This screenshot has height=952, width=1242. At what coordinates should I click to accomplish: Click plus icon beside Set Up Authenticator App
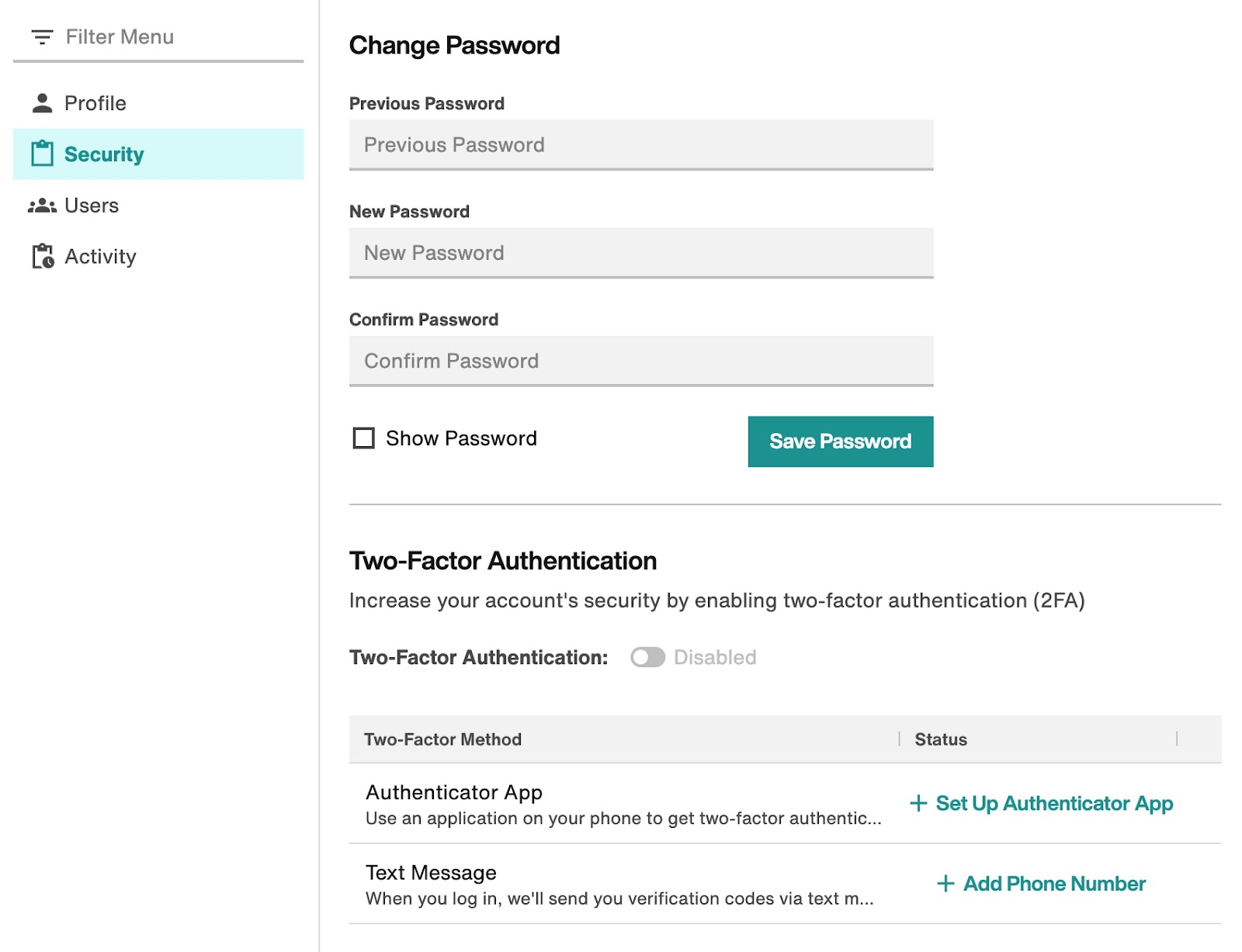918,803
